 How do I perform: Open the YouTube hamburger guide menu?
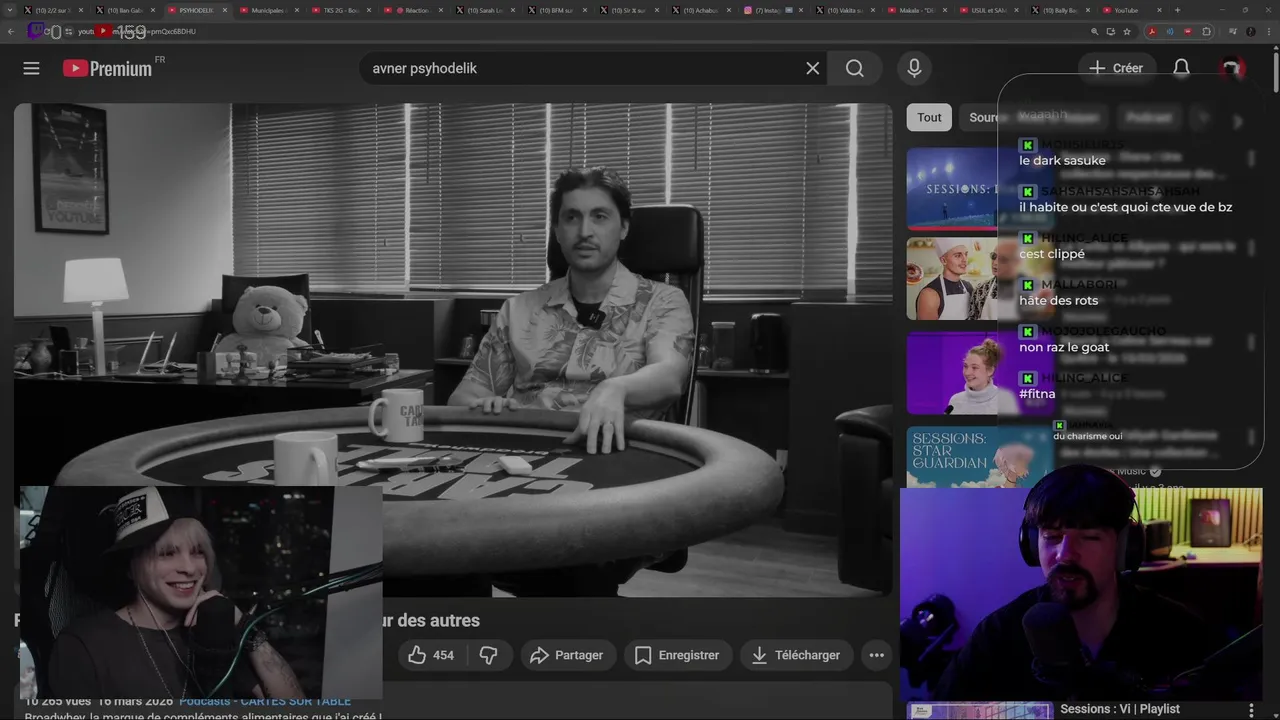point(31,68)
